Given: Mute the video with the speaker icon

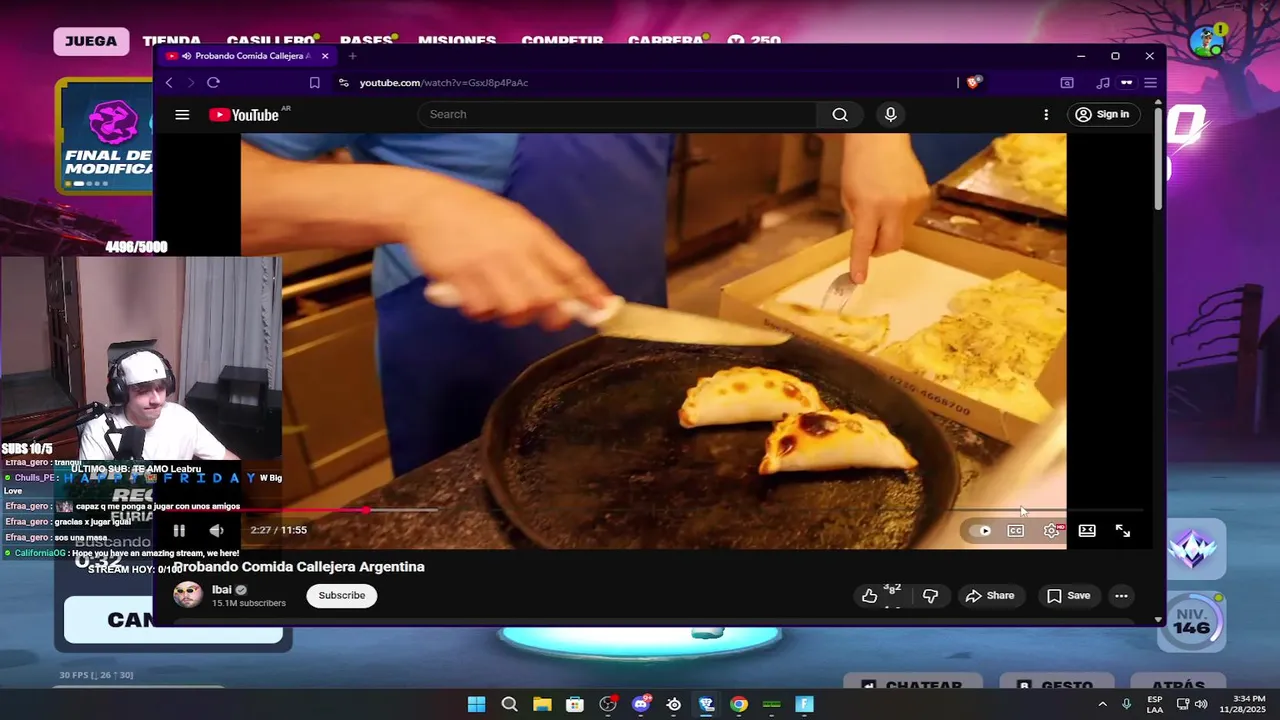Looking at the screenshot, I should point(216,531).
